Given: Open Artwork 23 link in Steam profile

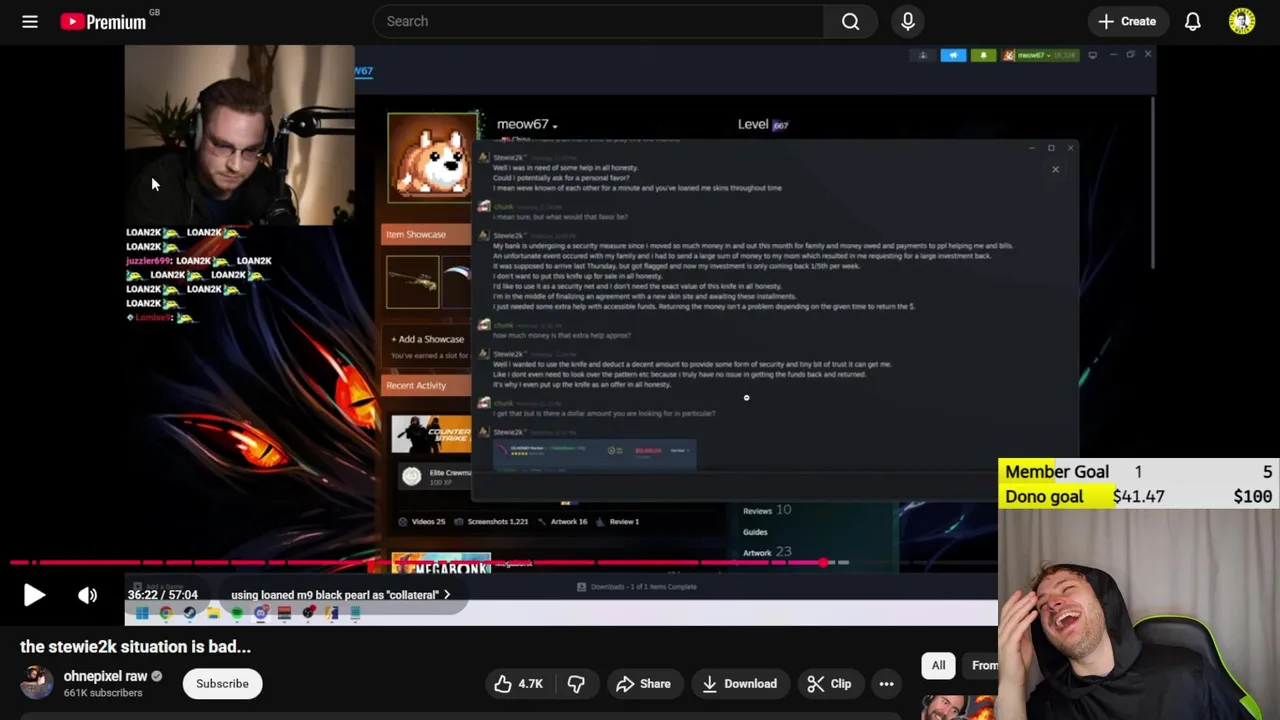Looking at the screenshot, I should 767,552.
